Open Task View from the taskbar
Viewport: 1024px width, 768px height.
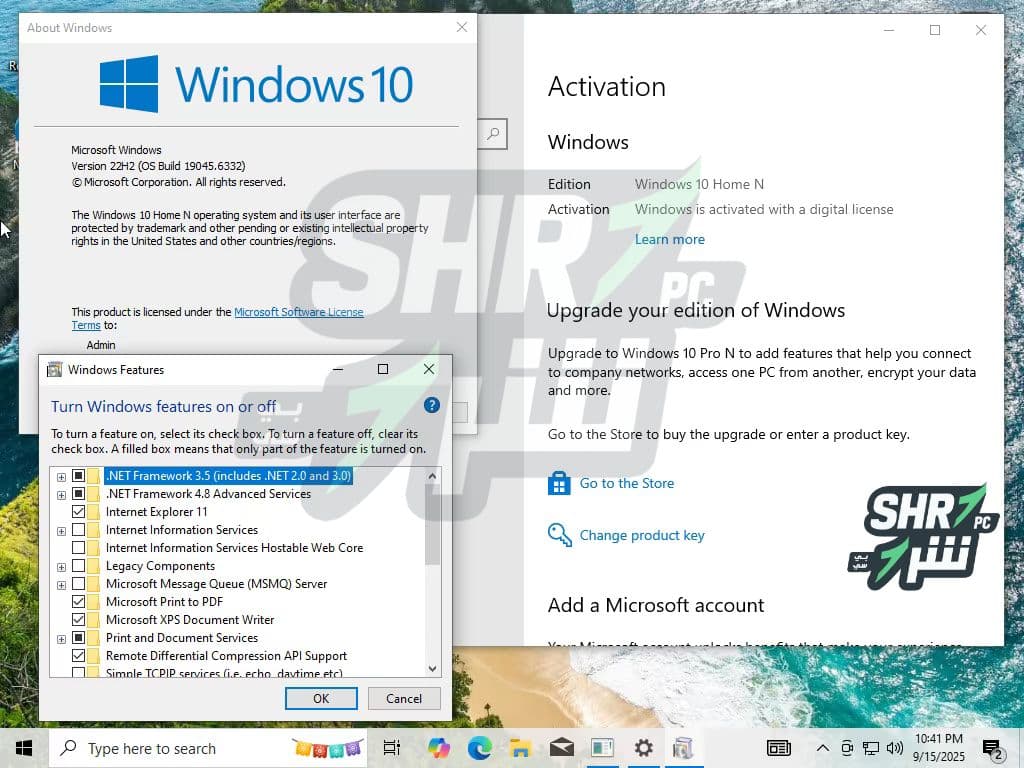click(x=392, y=748)
